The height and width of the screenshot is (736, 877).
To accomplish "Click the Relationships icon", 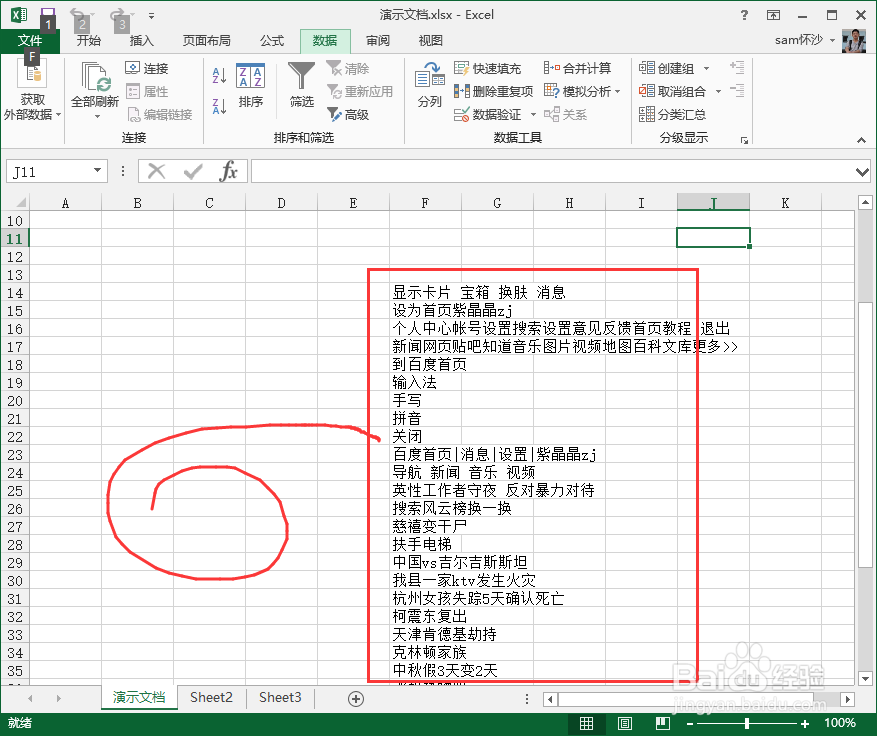I will pyautogui.click(x=551, y=115).
